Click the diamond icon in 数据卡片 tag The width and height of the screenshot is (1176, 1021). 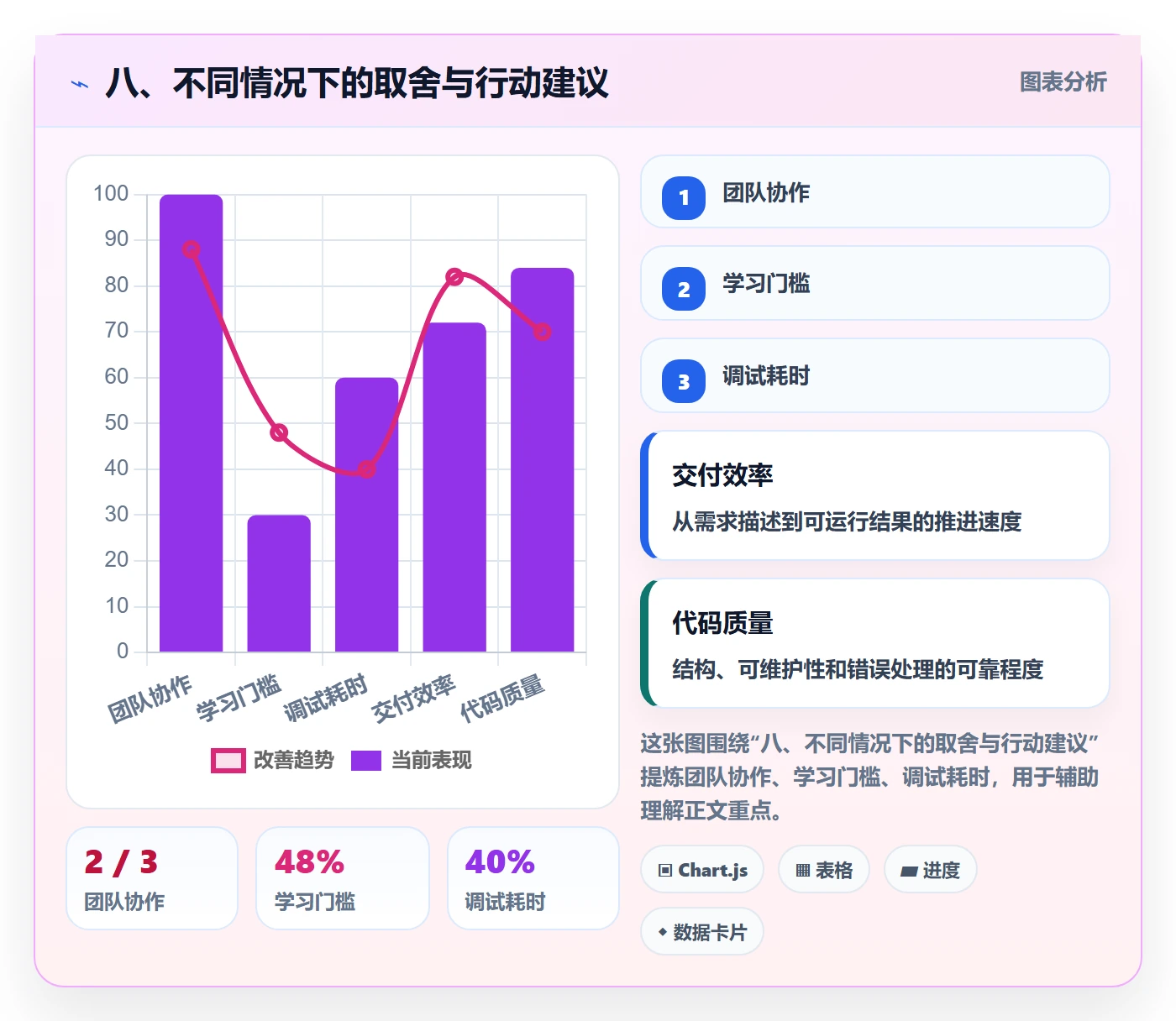pos(663,932)
